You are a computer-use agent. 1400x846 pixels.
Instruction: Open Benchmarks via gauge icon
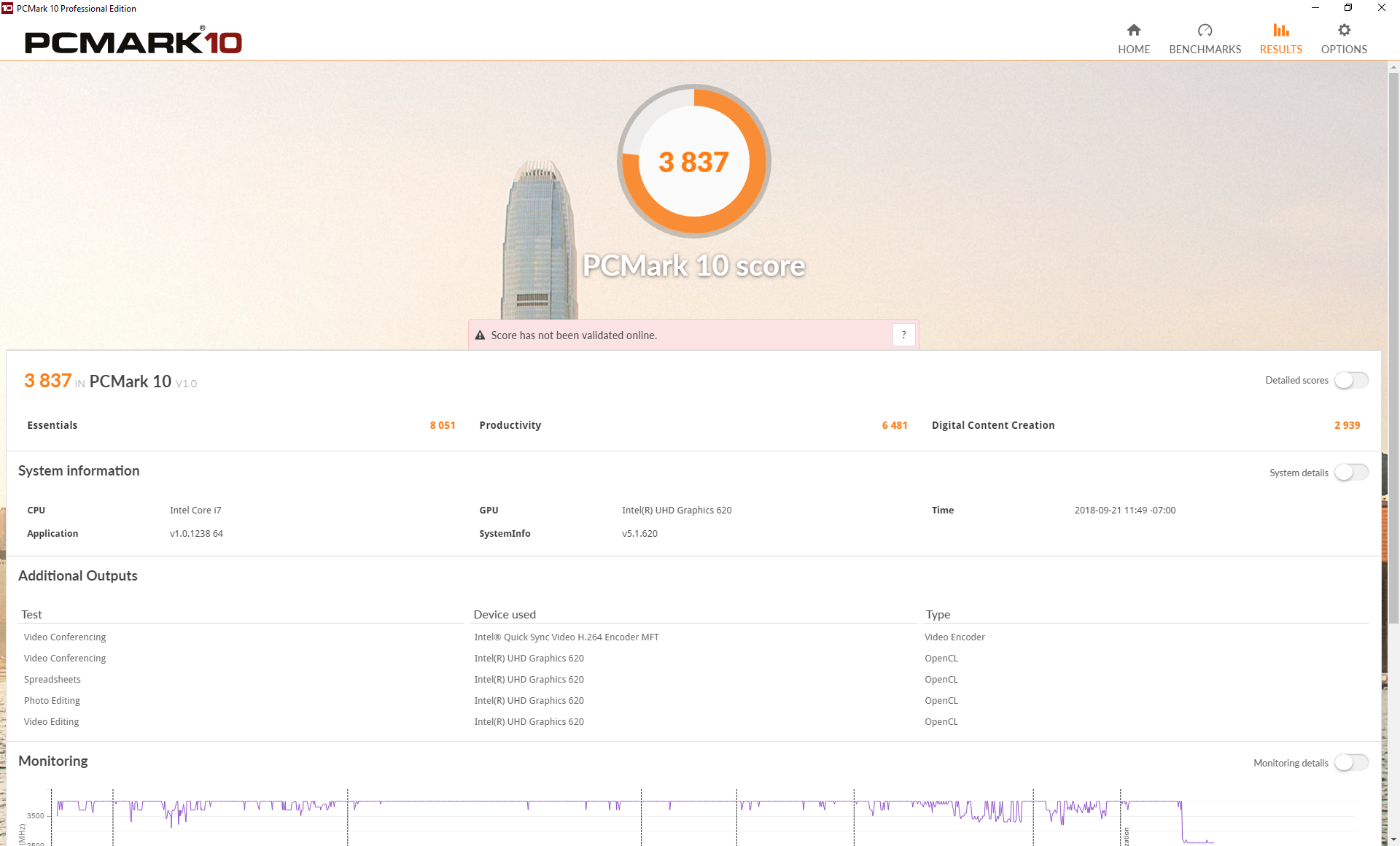(1205, 30)
